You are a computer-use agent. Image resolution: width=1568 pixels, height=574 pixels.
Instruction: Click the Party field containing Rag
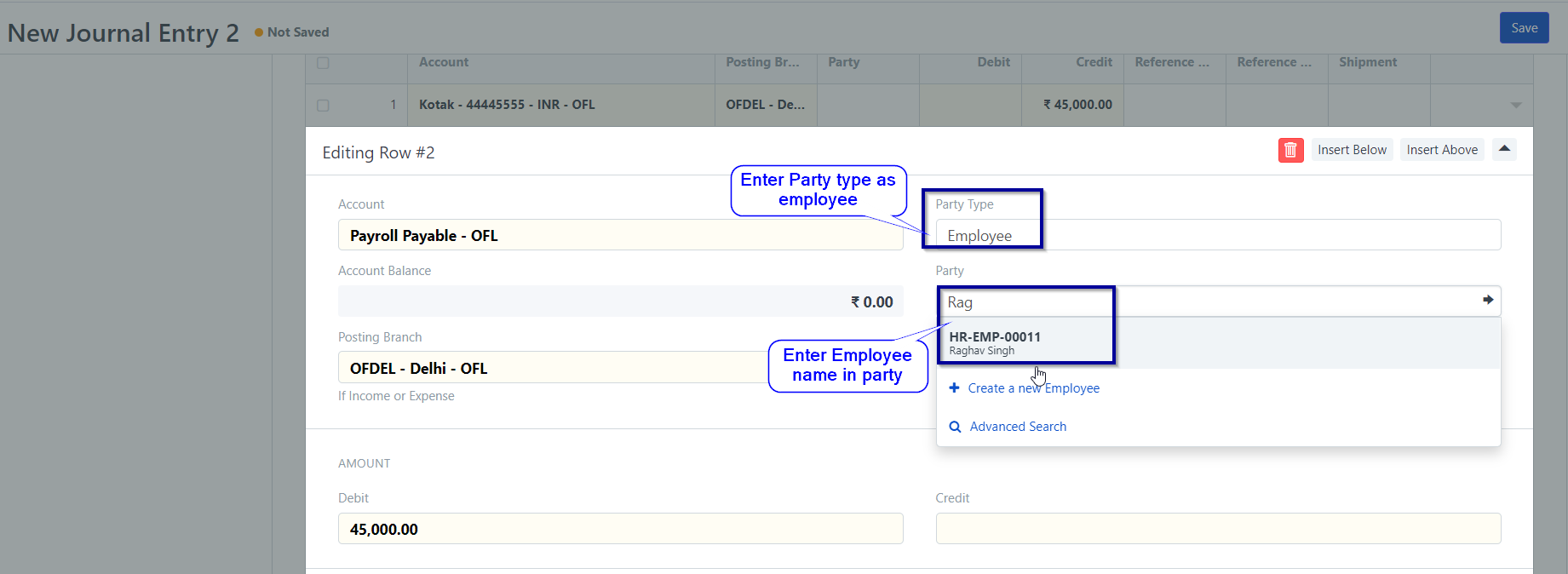click(x=1218, y=301)
